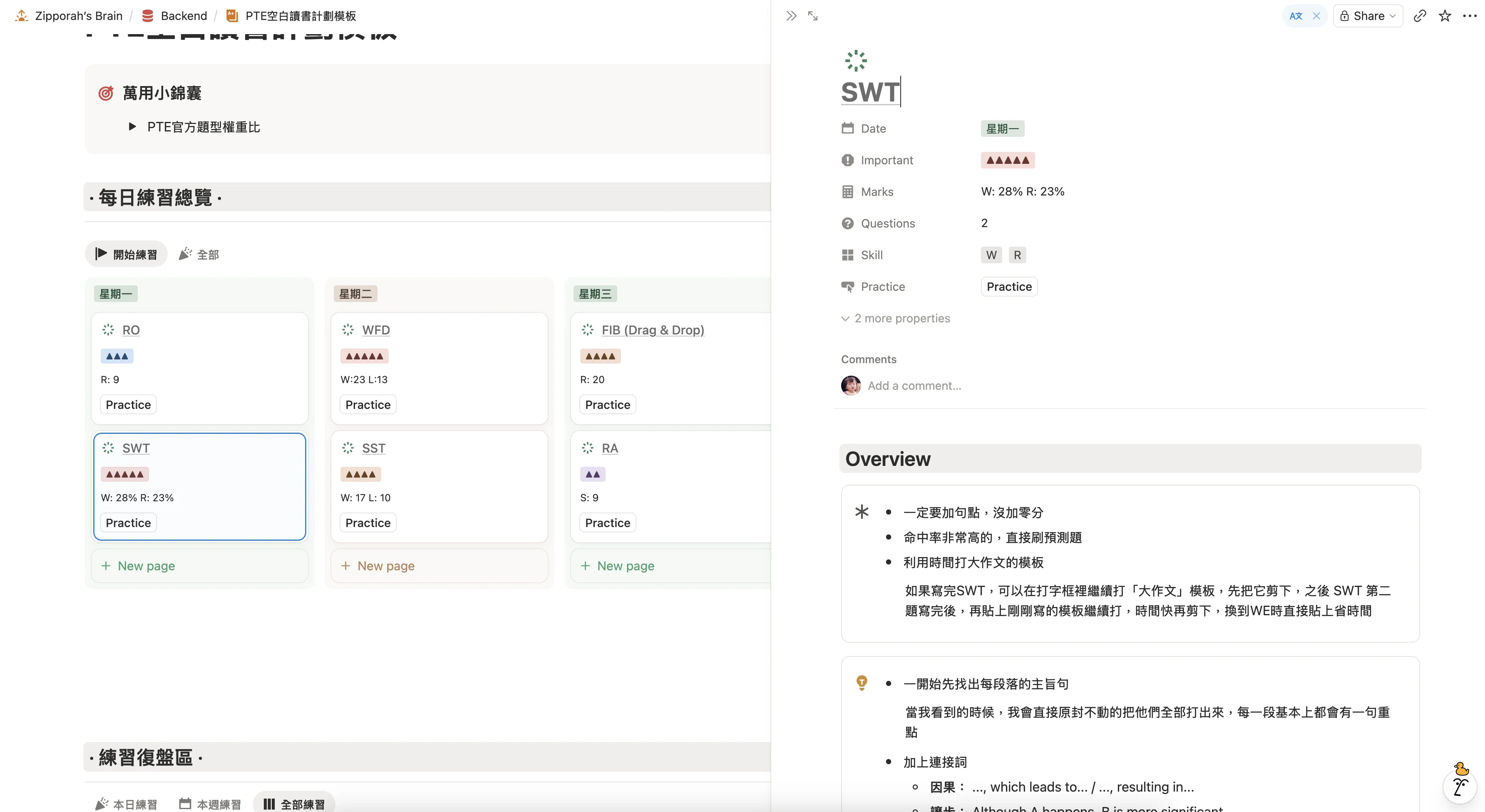The height and width of the screenshot is (812, 1485).
Task: Open Backend breadcrumb
Action: [175, 16]
